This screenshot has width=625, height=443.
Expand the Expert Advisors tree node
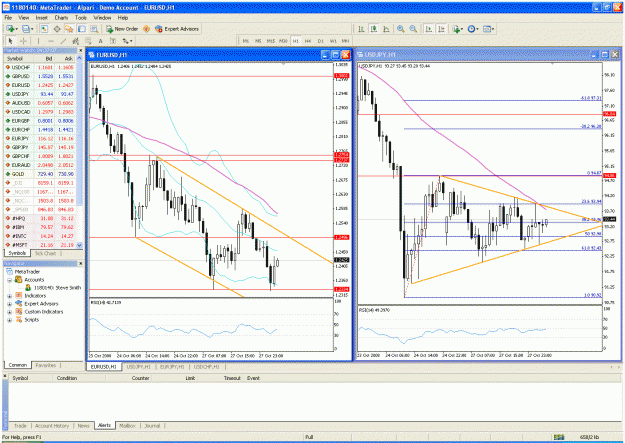(x=10, y=304)
